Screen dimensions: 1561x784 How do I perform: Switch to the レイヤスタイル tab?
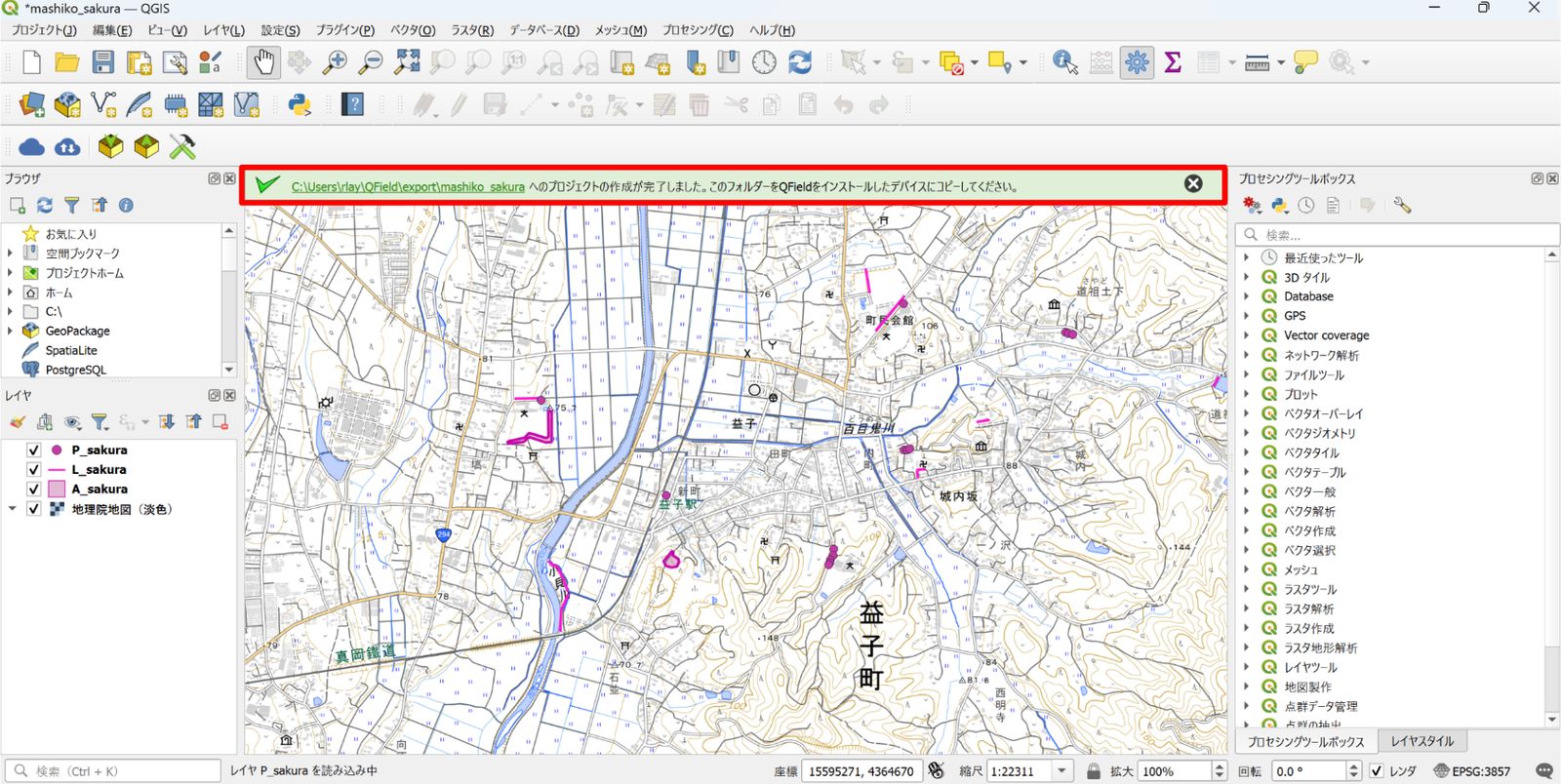point(1421,742)
